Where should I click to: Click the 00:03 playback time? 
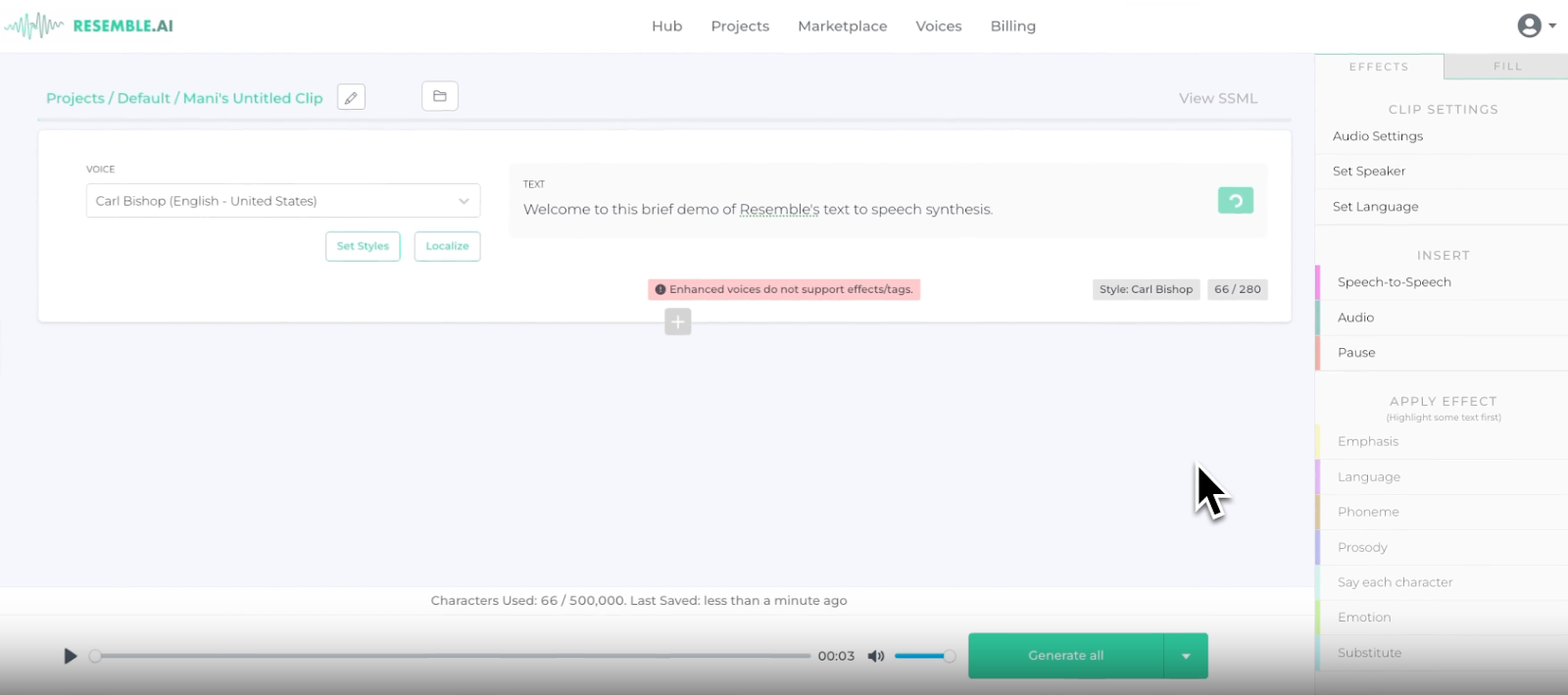point(836,656)
